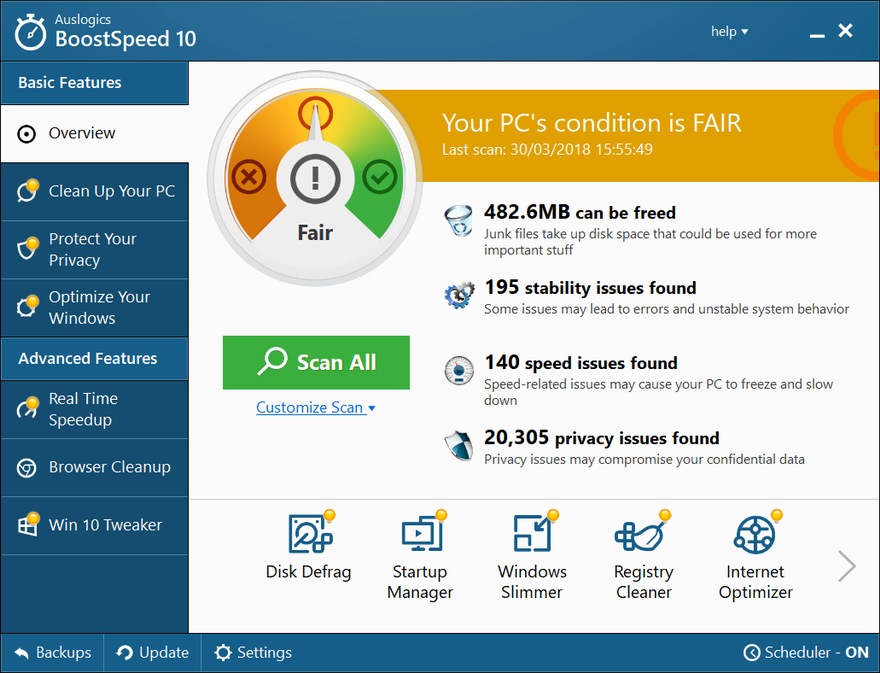Launch the Registry Cleaner tool icon

[x=642, y=533]
